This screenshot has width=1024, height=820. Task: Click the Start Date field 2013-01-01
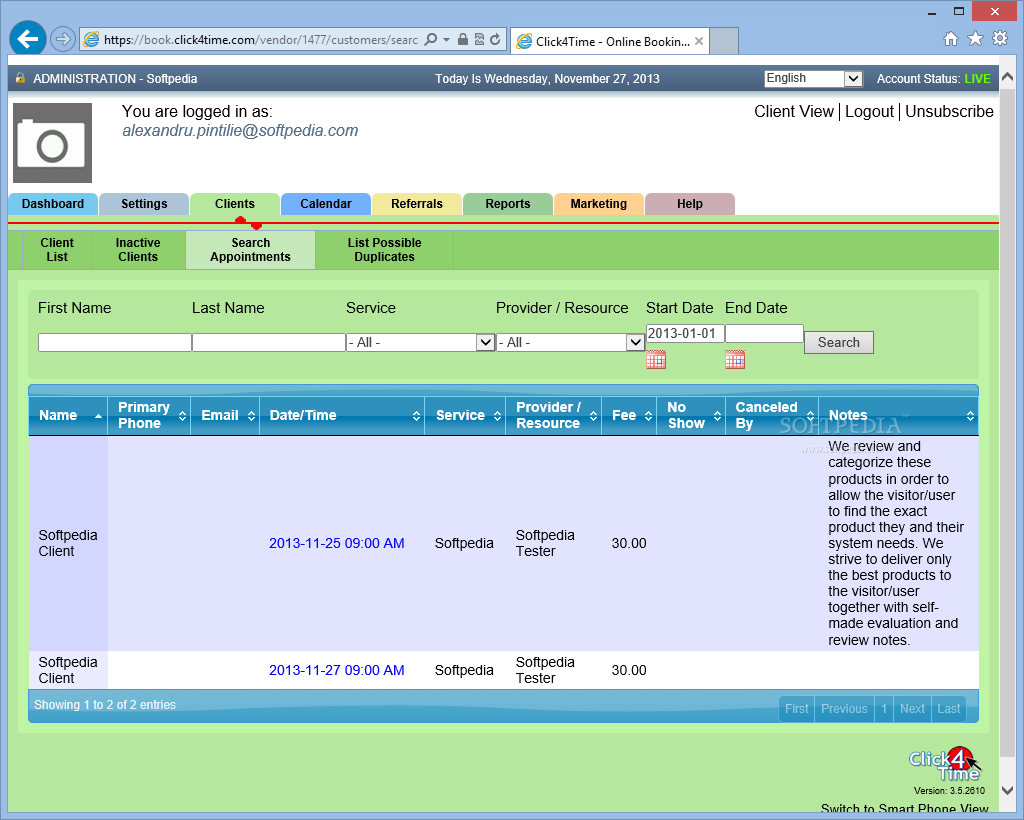coord(685,334)
